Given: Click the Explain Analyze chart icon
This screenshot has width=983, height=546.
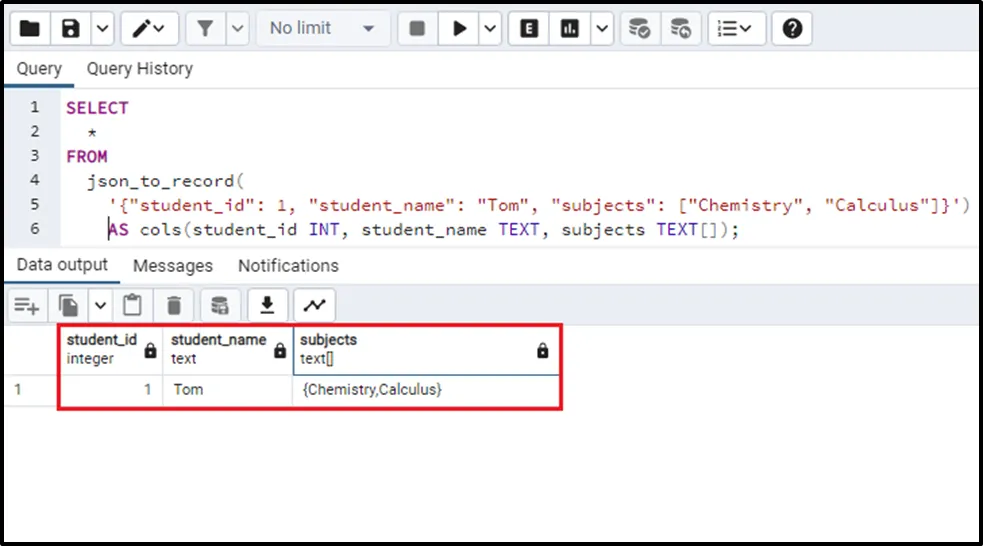Looking at the screenshot, I should (x=570, y=29).
